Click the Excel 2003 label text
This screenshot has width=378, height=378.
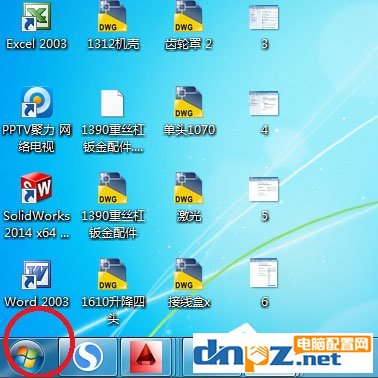(36, 44)
